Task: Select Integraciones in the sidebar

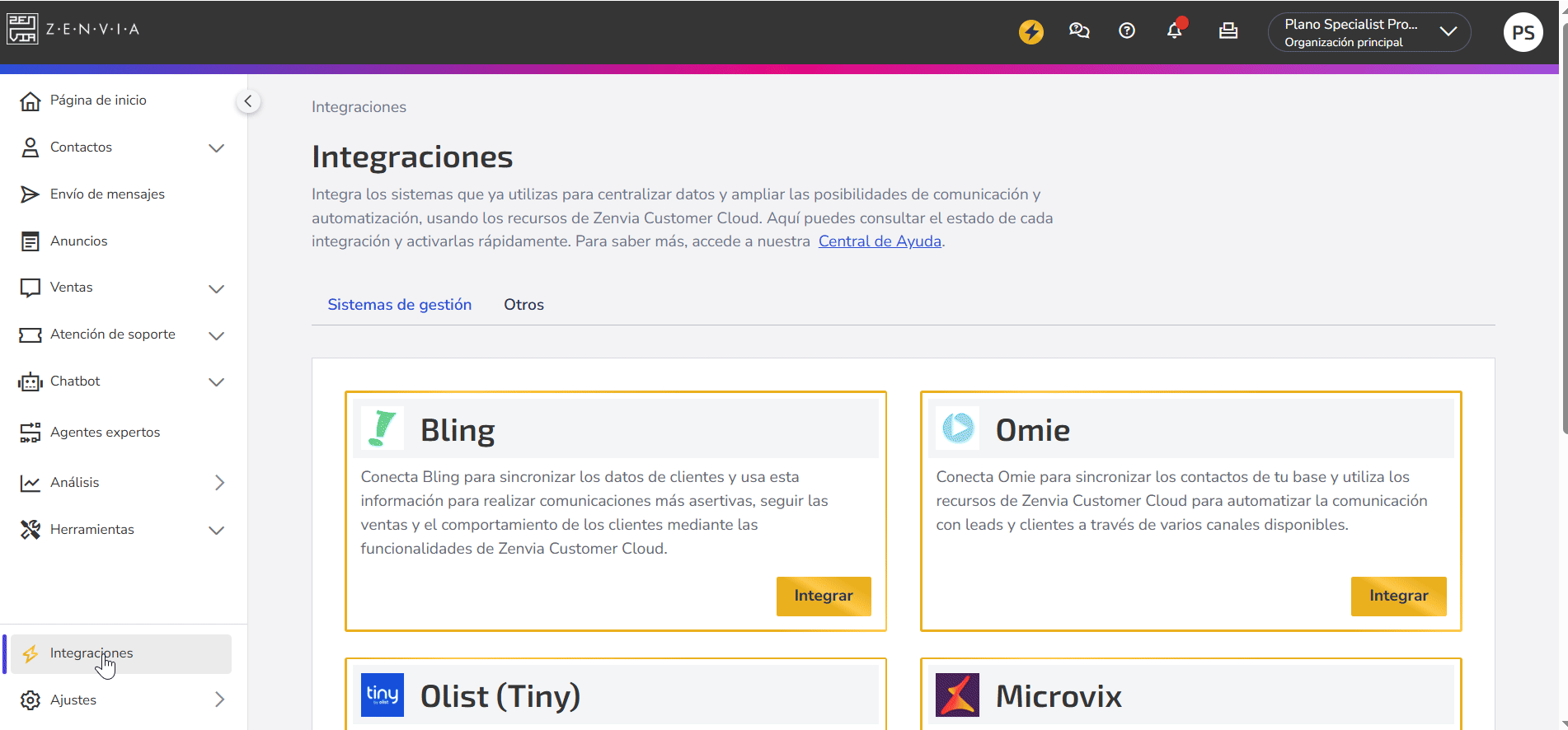Action: pos(121,654)
